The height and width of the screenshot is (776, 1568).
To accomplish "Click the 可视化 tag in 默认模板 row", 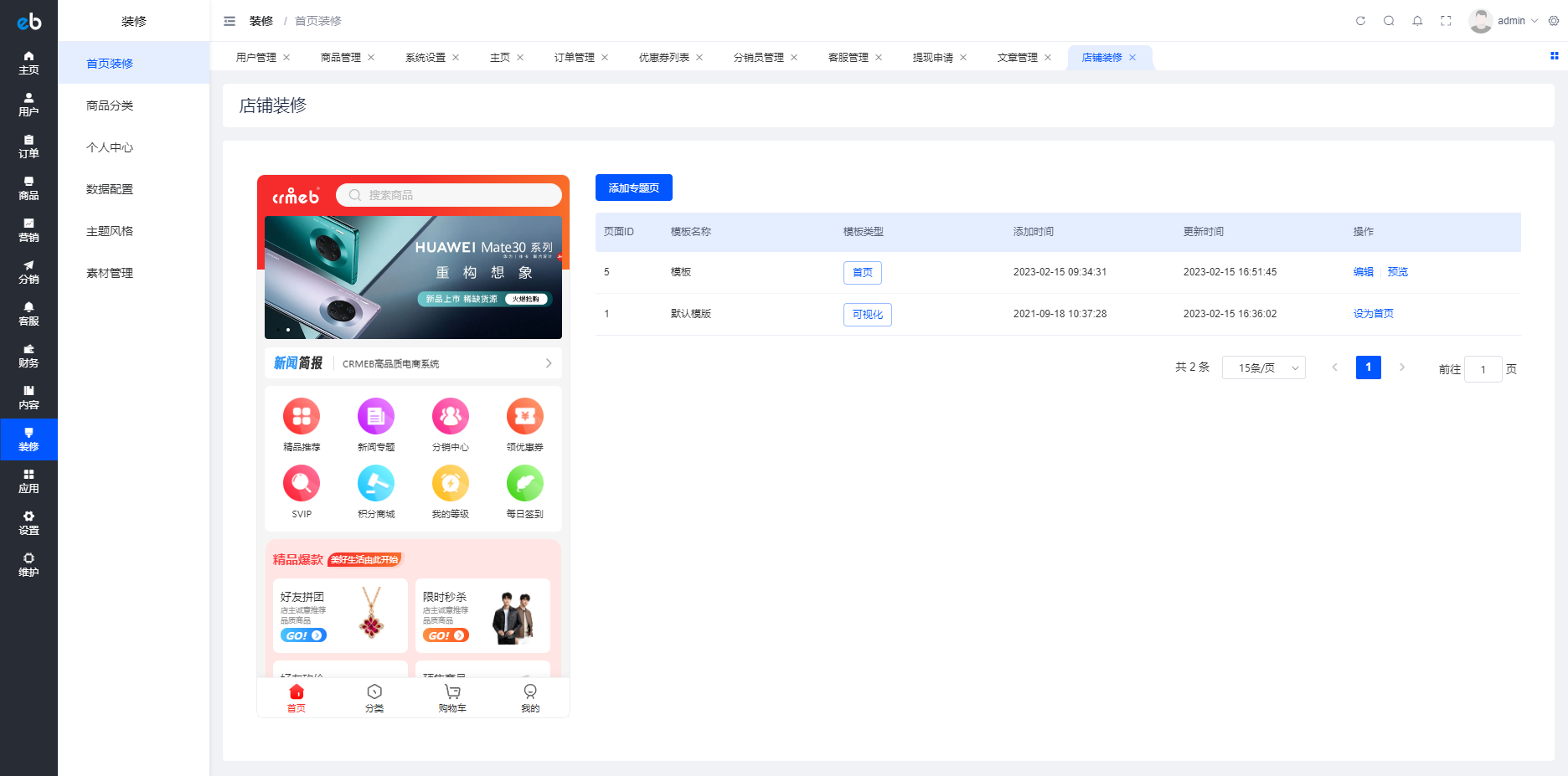I will (x=868, y=315).
